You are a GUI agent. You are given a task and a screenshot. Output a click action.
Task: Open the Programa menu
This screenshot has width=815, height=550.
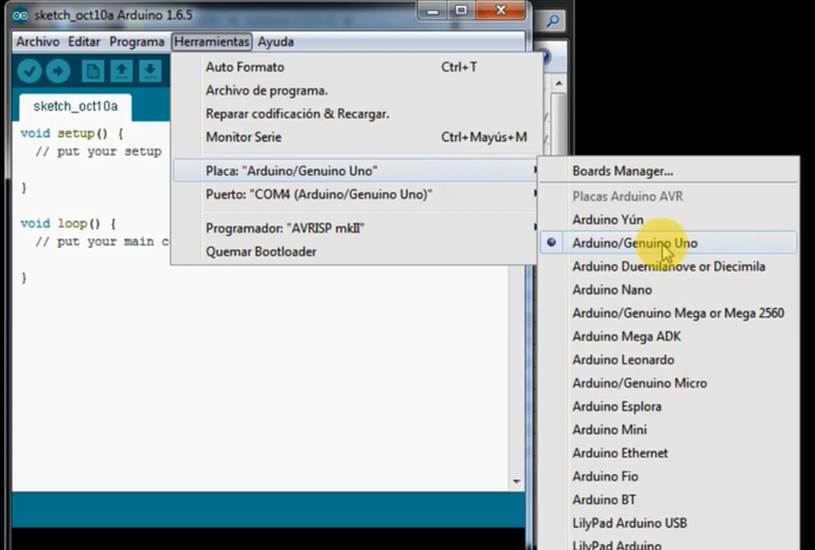137,42
